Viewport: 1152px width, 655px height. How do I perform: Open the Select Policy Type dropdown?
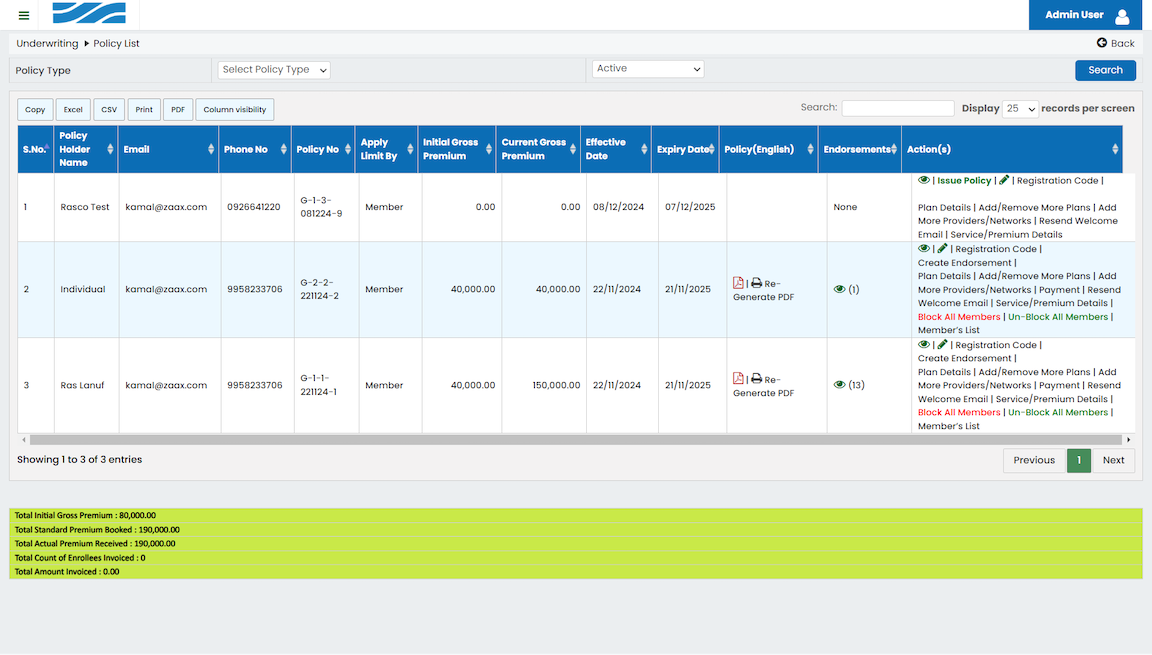274,70
